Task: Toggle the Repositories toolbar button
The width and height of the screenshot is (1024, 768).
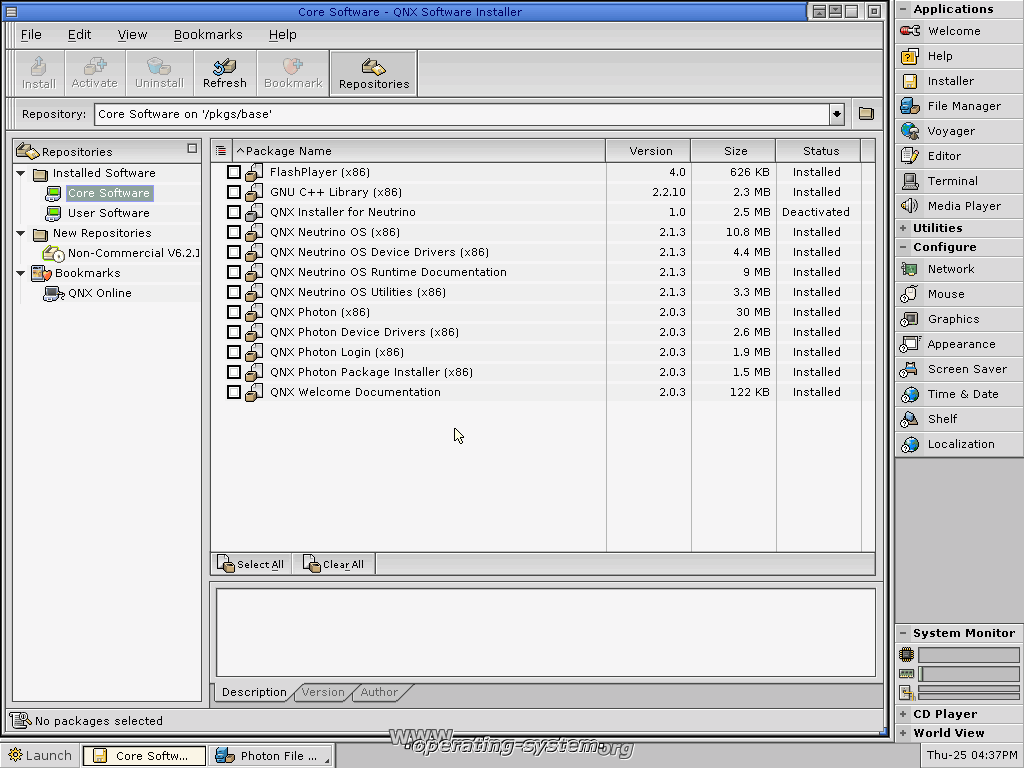Action: (x=374, y=73)
